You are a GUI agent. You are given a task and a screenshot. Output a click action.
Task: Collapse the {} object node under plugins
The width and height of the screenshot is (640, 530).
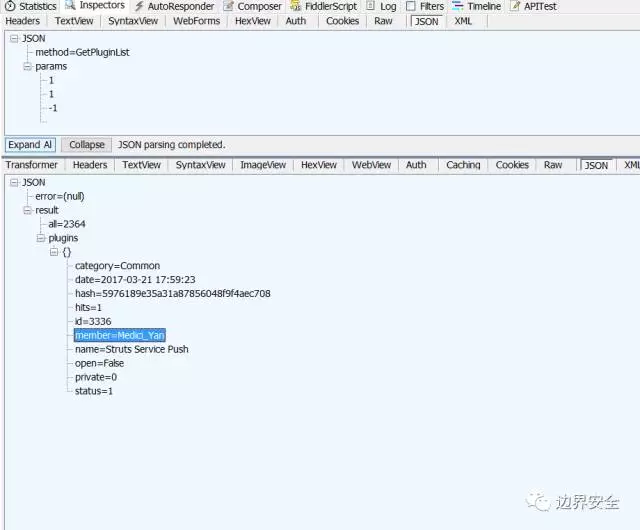coord(54,253)
